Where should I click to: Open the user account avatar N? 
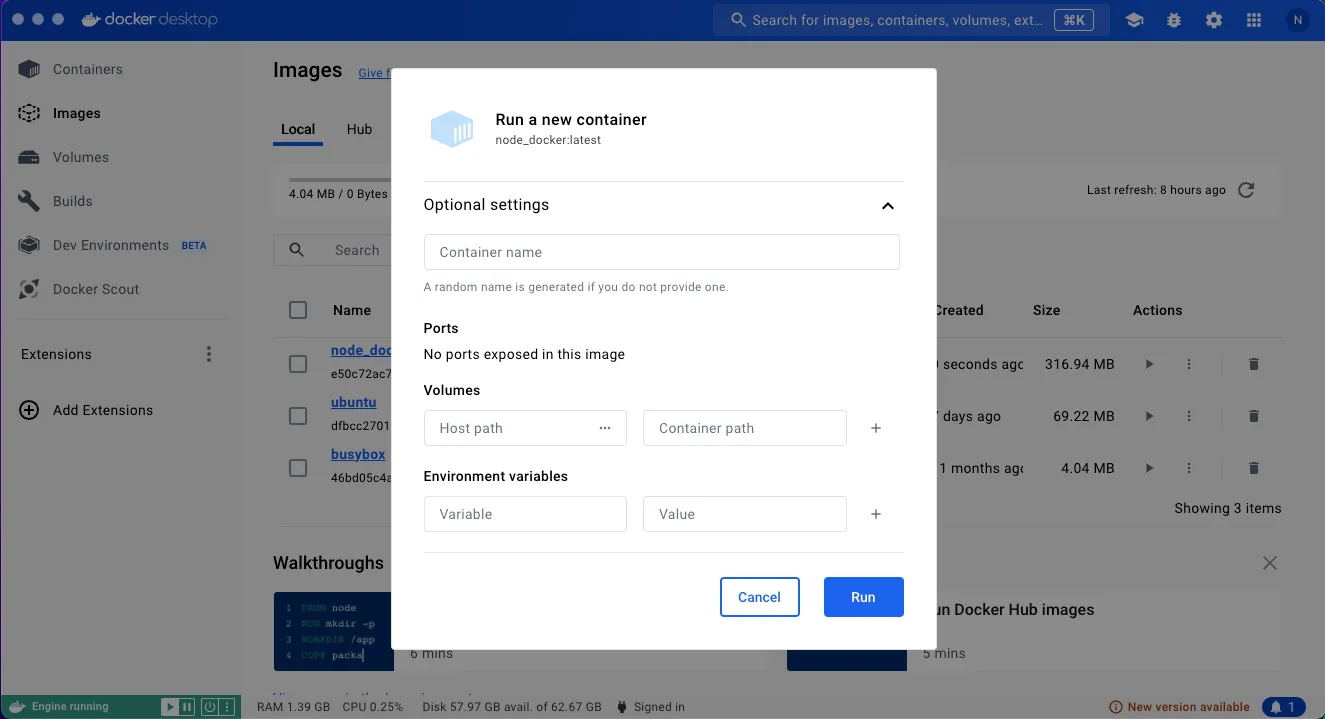coord(1297,20)
